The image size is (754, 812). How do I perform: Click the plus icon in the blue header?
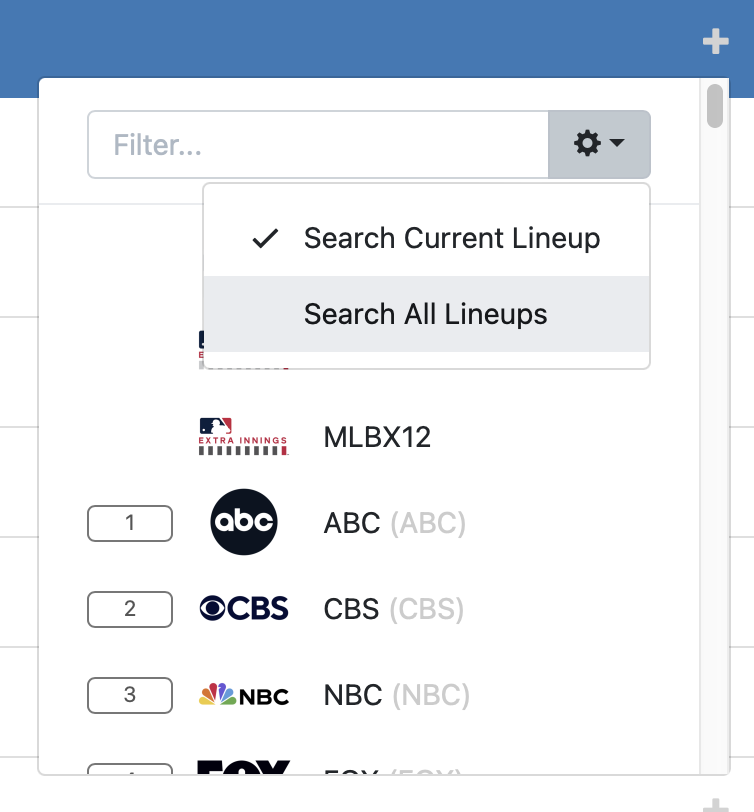[x=715, y=42]
